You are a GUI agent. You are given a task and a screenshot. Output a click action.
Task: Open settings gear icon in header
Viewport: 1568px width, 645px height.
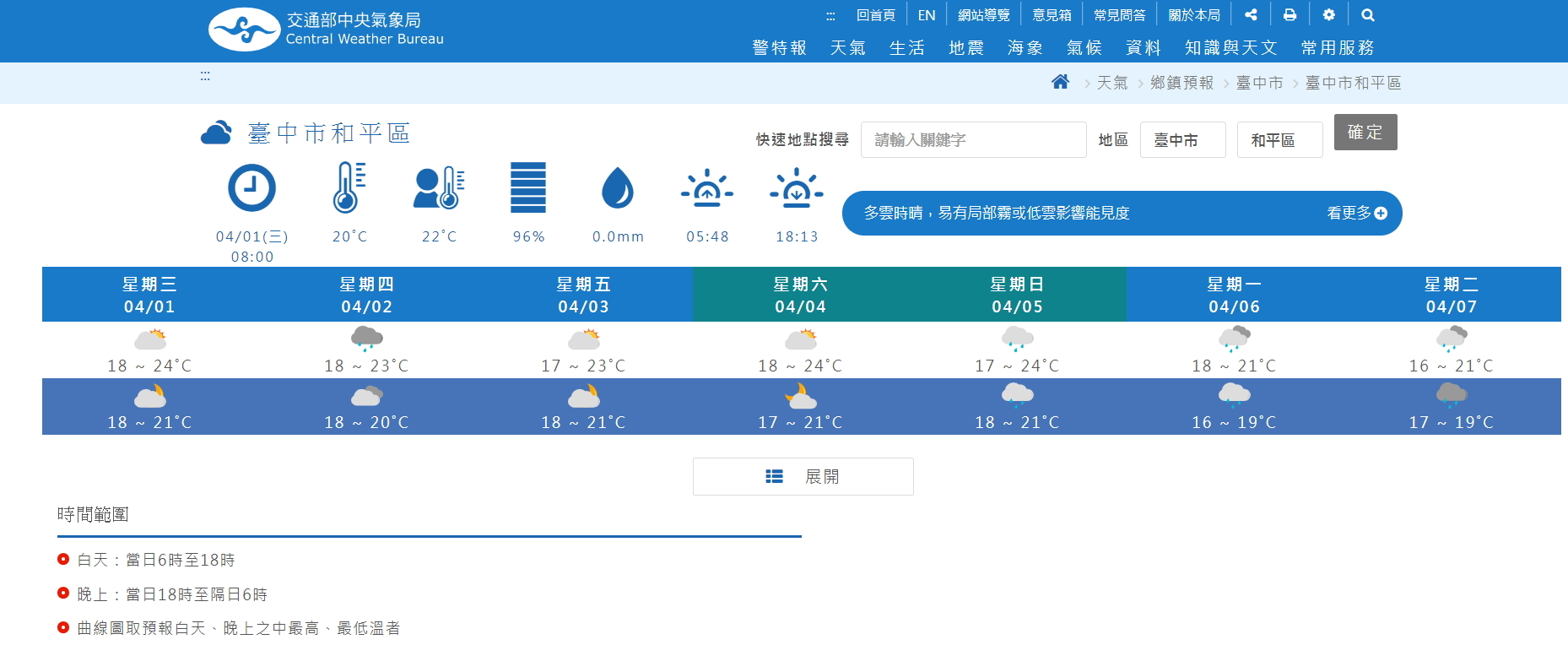(1328, 14)
